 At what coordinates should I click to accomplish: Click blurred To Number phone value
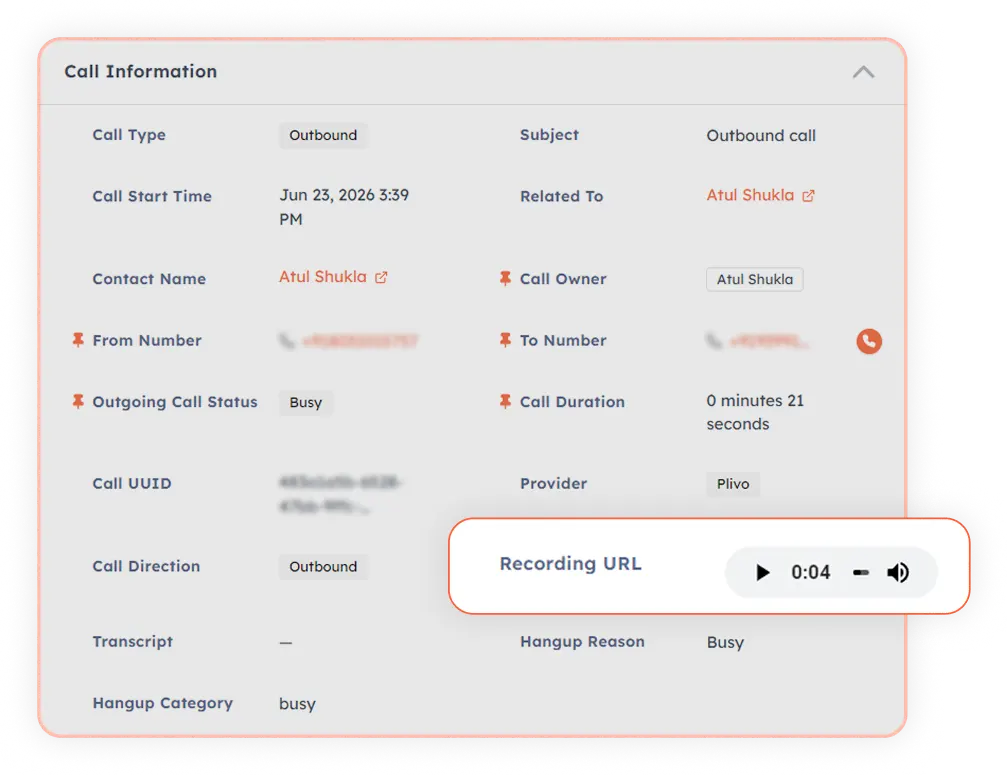tap(768, 341)
